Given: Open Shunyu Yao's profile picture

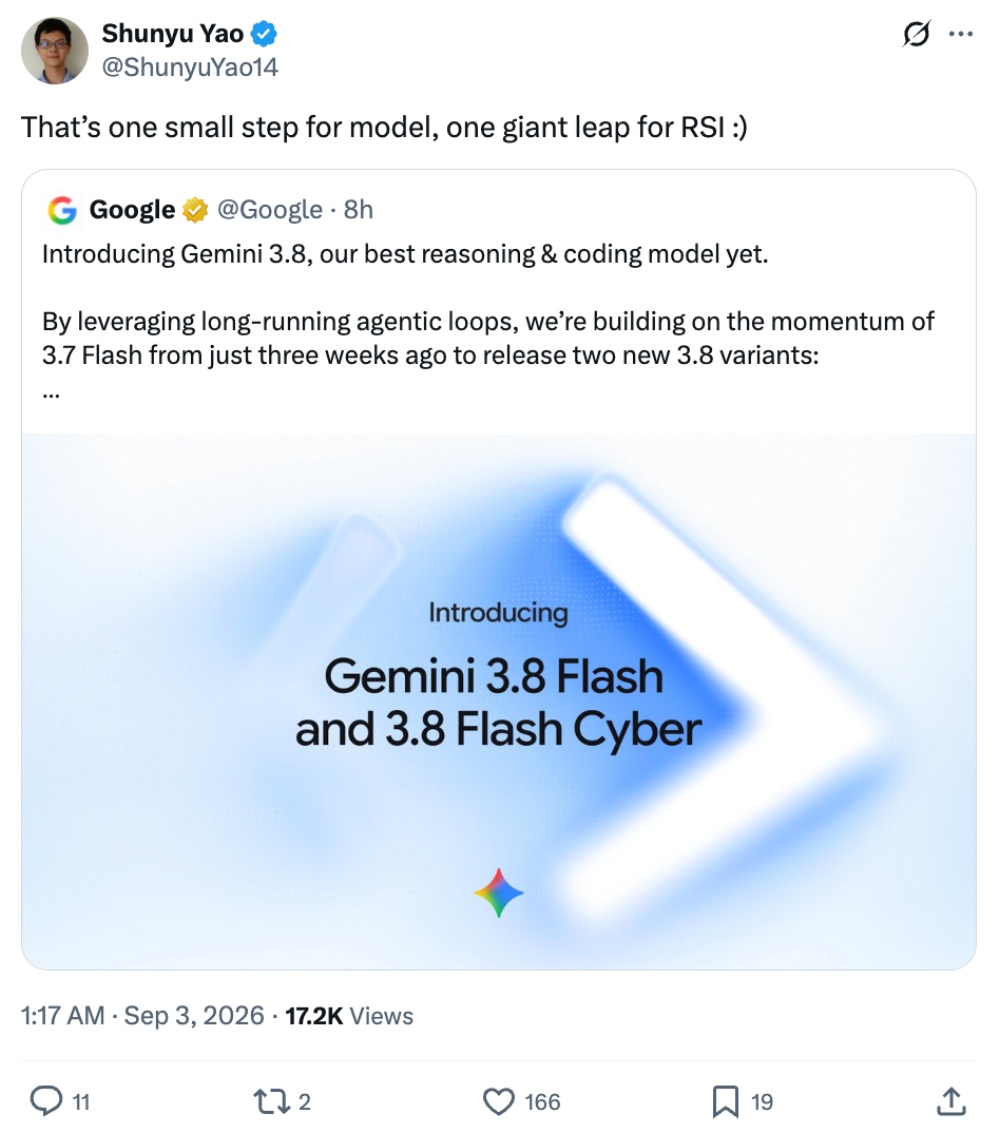Looking at the screenshot, I should click(x=55, y=51).
